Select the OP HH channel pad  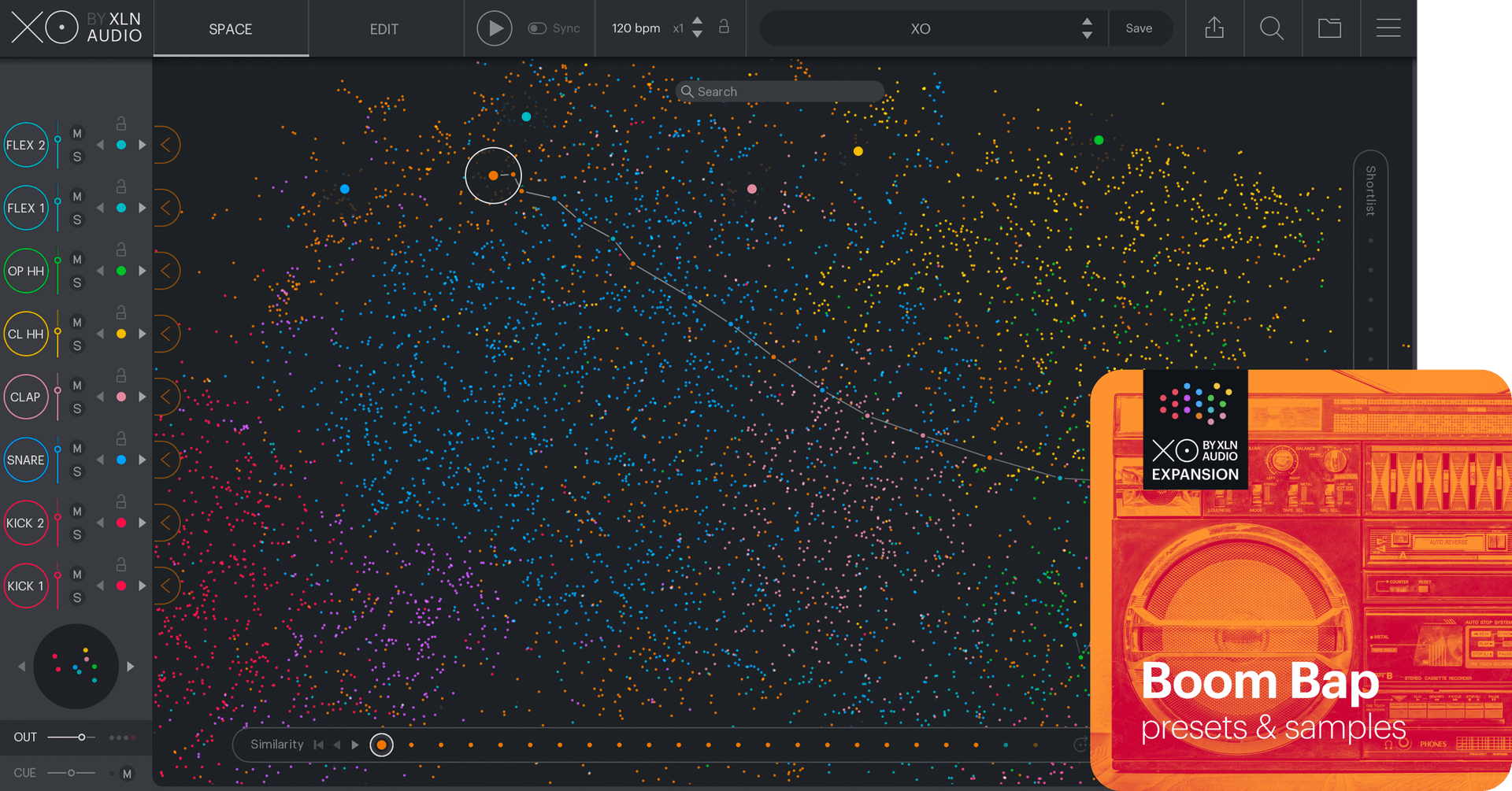(26, 271)
